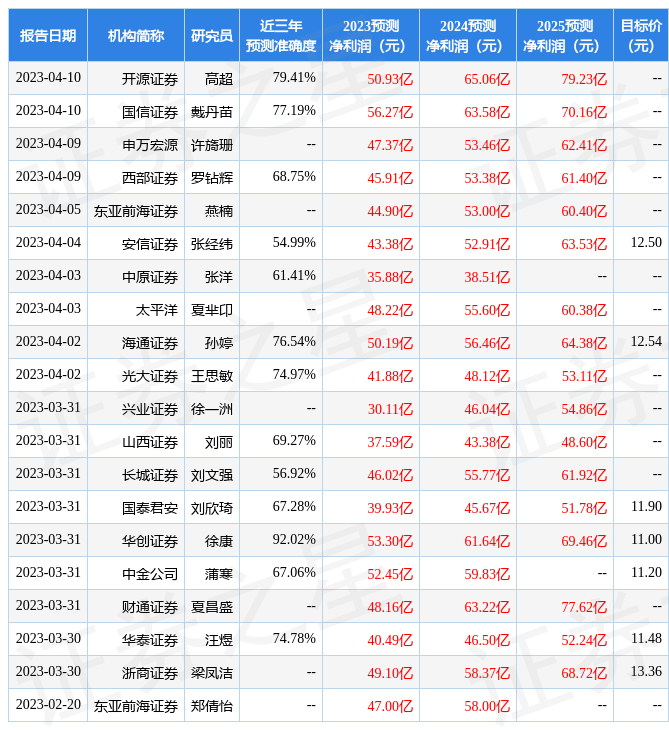Click the 79.23亿 forecast for 2025
This screenshot has height=730, width=669.
coord(584,78)
